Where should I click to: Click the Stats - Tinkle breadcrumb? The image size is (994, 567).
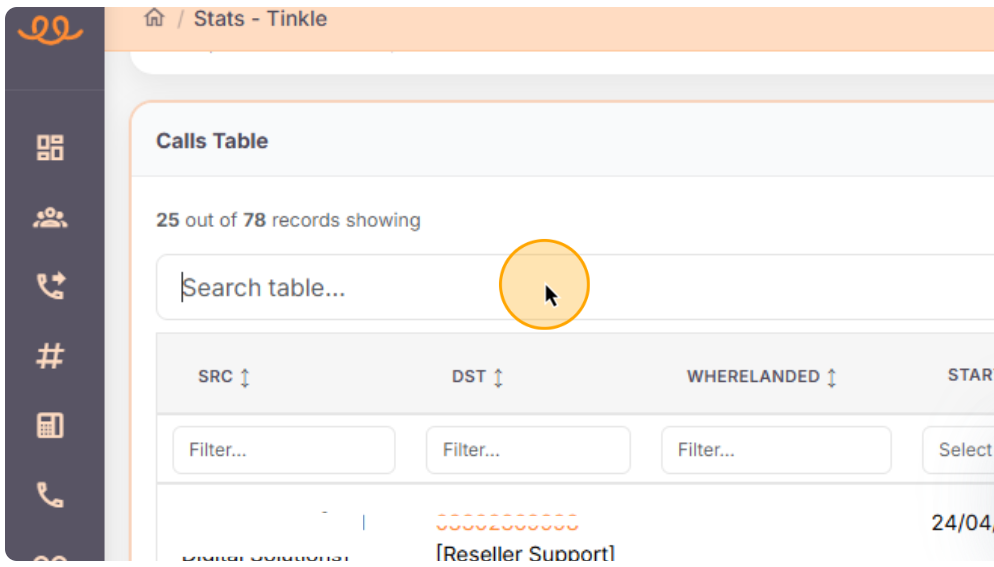point(260,18)
